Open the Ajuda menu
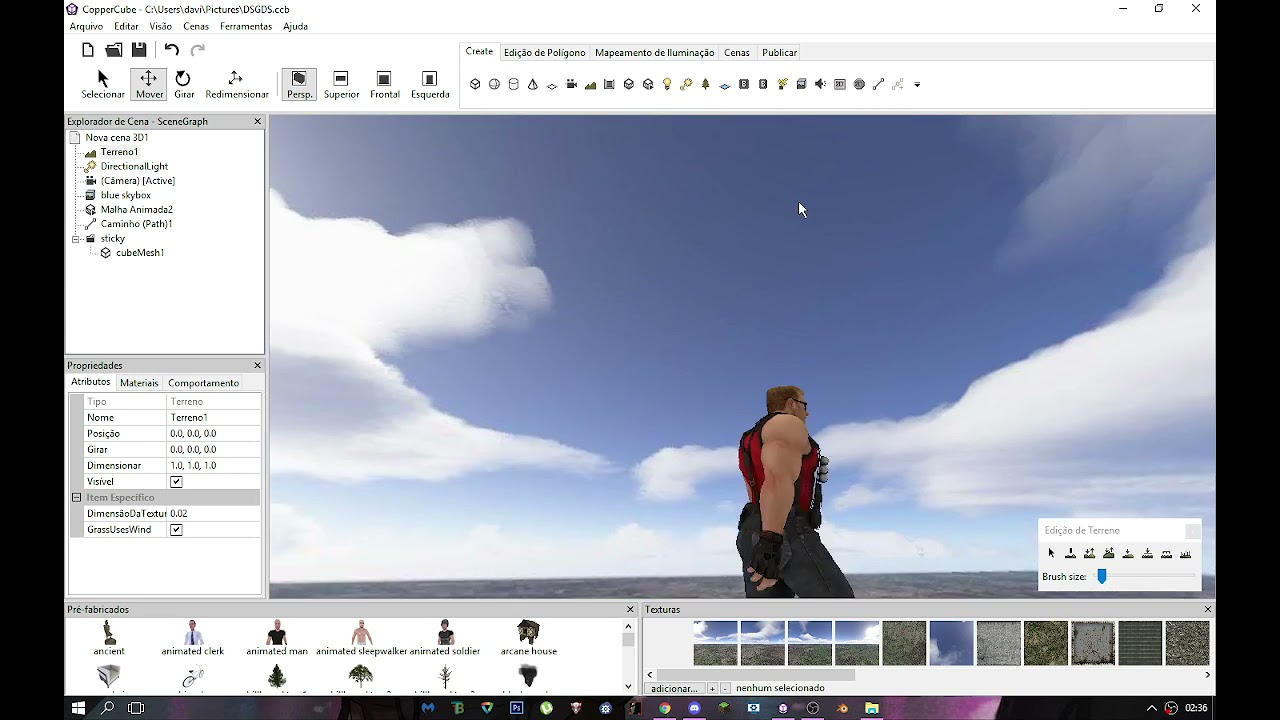 coord(295,26)
